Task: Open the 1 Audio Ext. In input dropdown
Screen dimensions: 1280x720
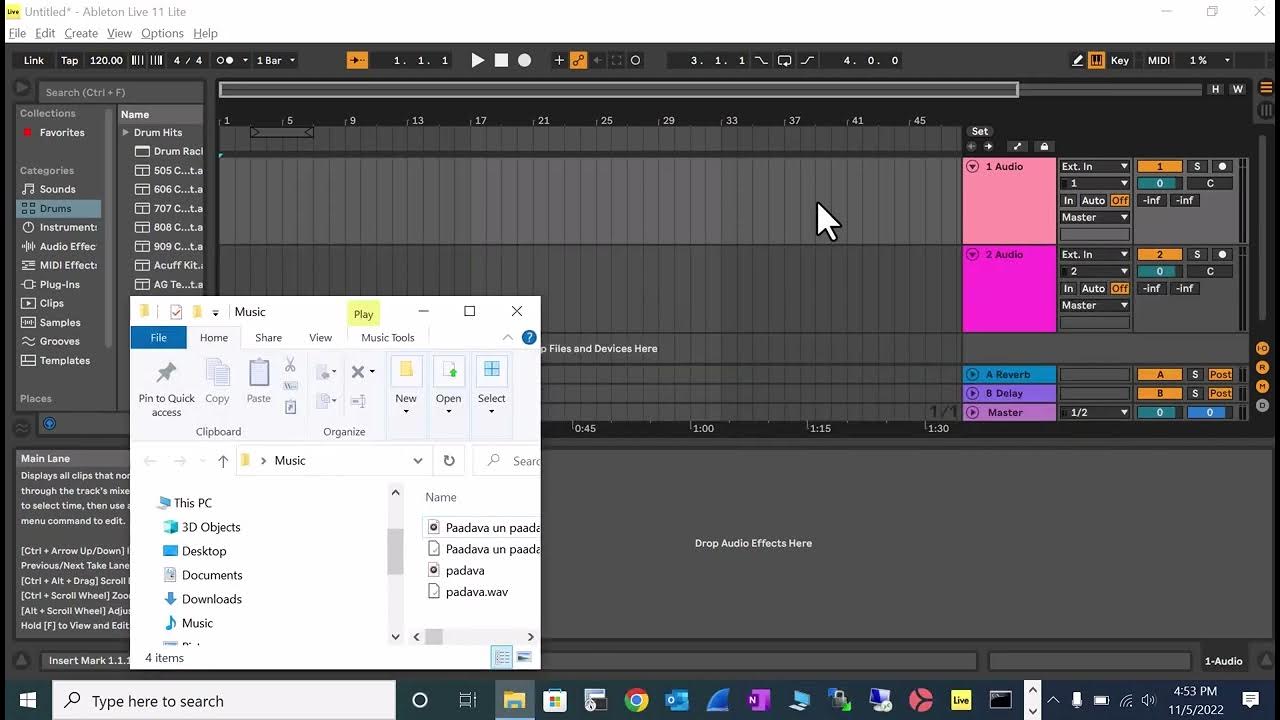Action: [x=1095, y=167]
